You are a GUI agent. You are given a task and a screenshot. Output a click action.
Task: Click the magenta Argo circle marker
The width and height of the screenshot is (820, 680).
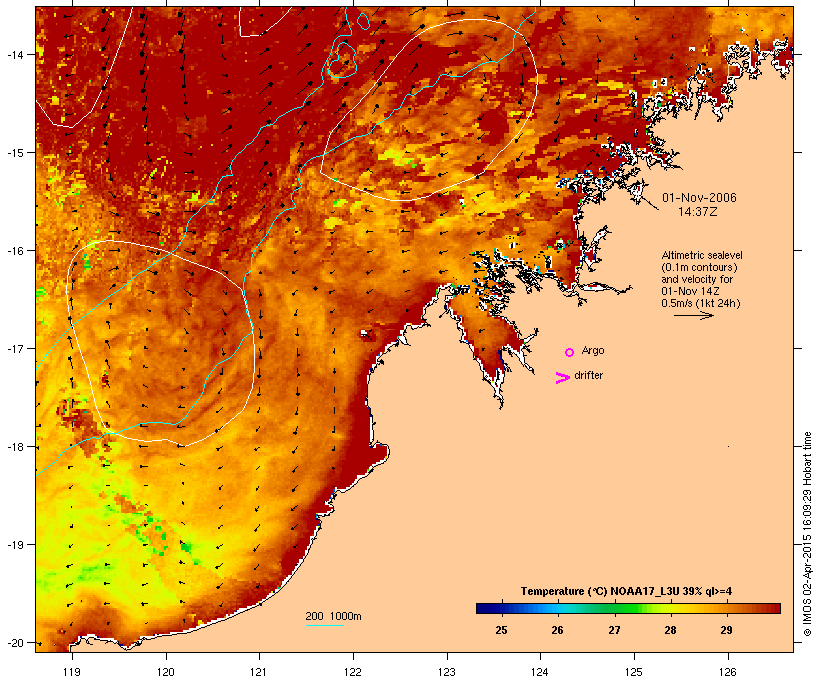point(570,352)
